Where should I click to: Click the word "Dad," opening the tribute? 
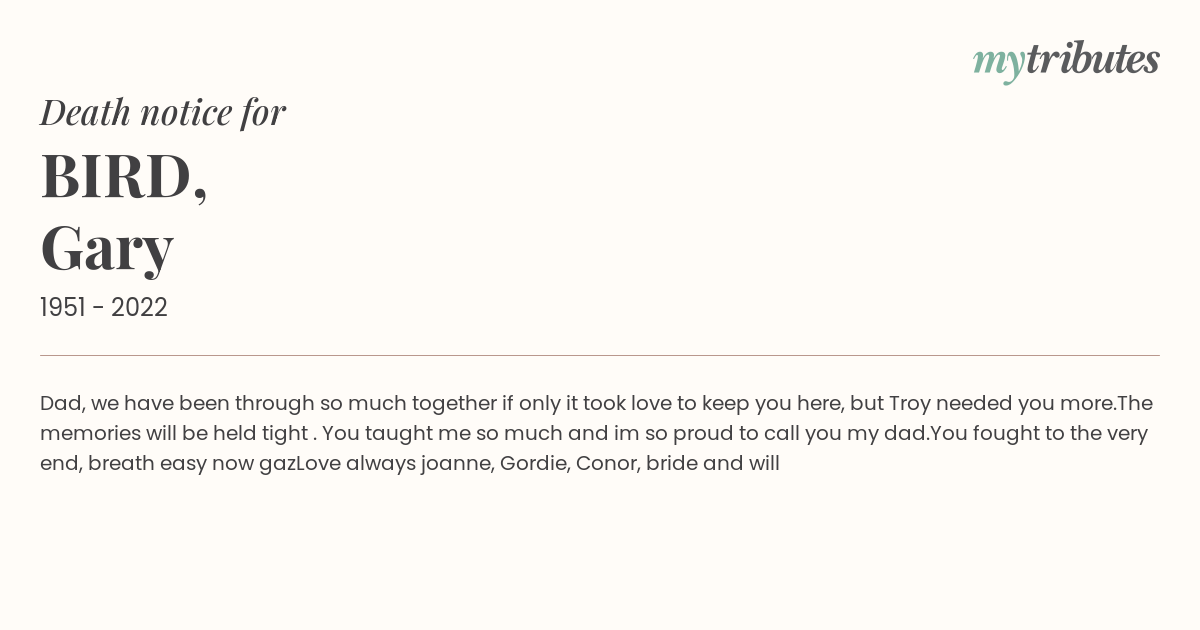pos(62,404)
